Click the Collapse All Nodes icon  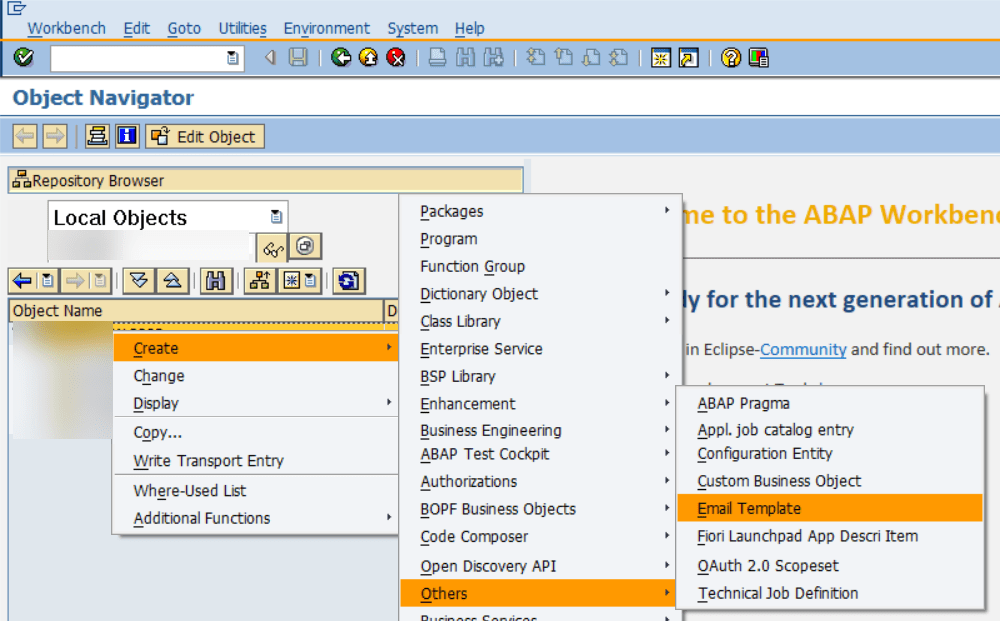tap(172, 281)
